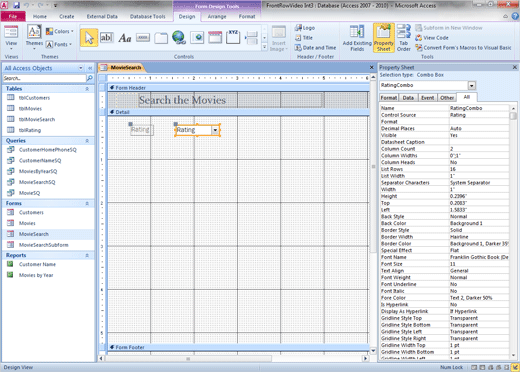The image size is (520, 372).
Task: Collapse the Forms group
Action: click(87, 204)
